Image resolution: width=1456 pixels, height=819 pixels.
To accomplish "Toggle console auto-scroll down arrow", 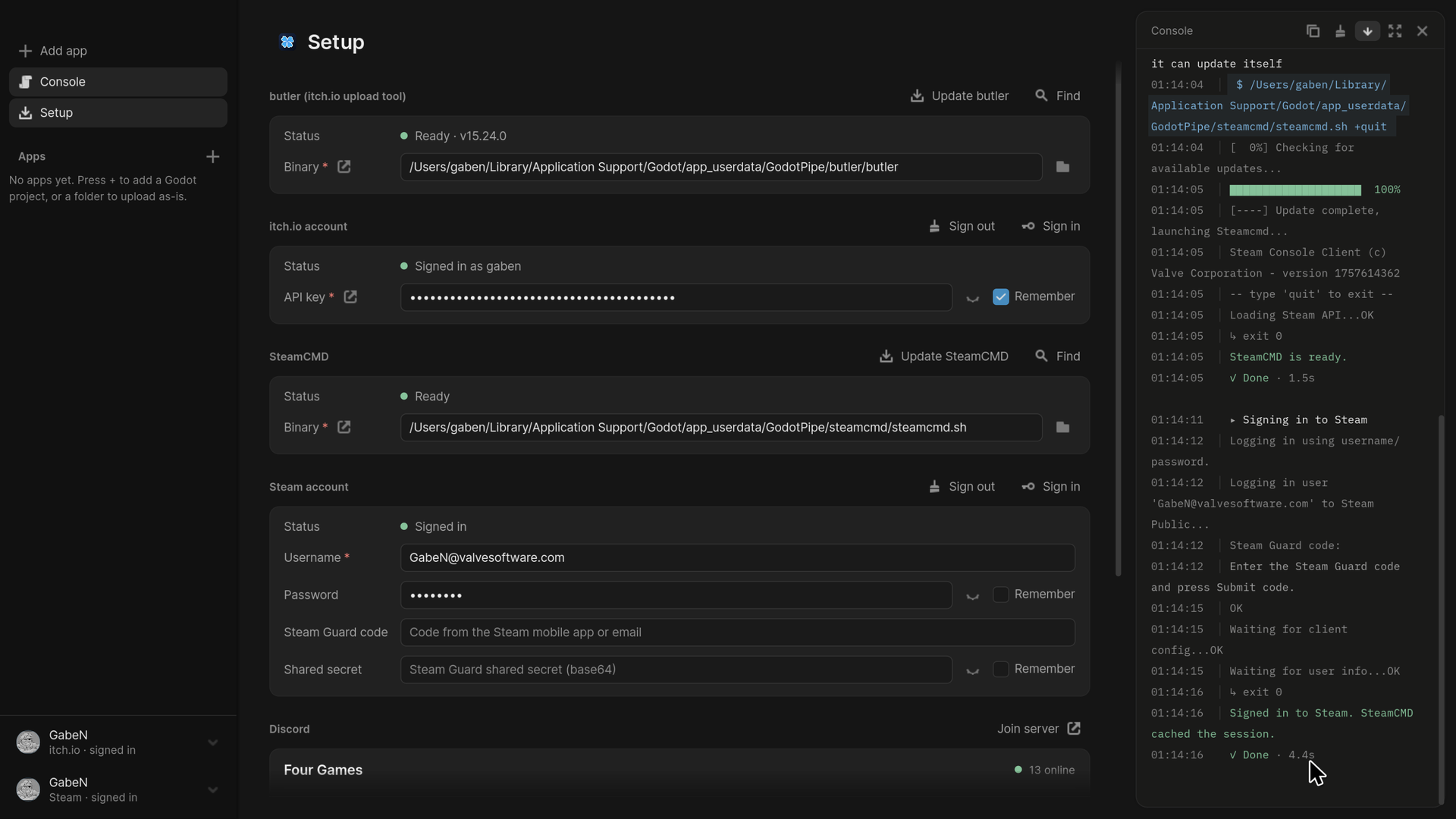I will pos(1367,31).
